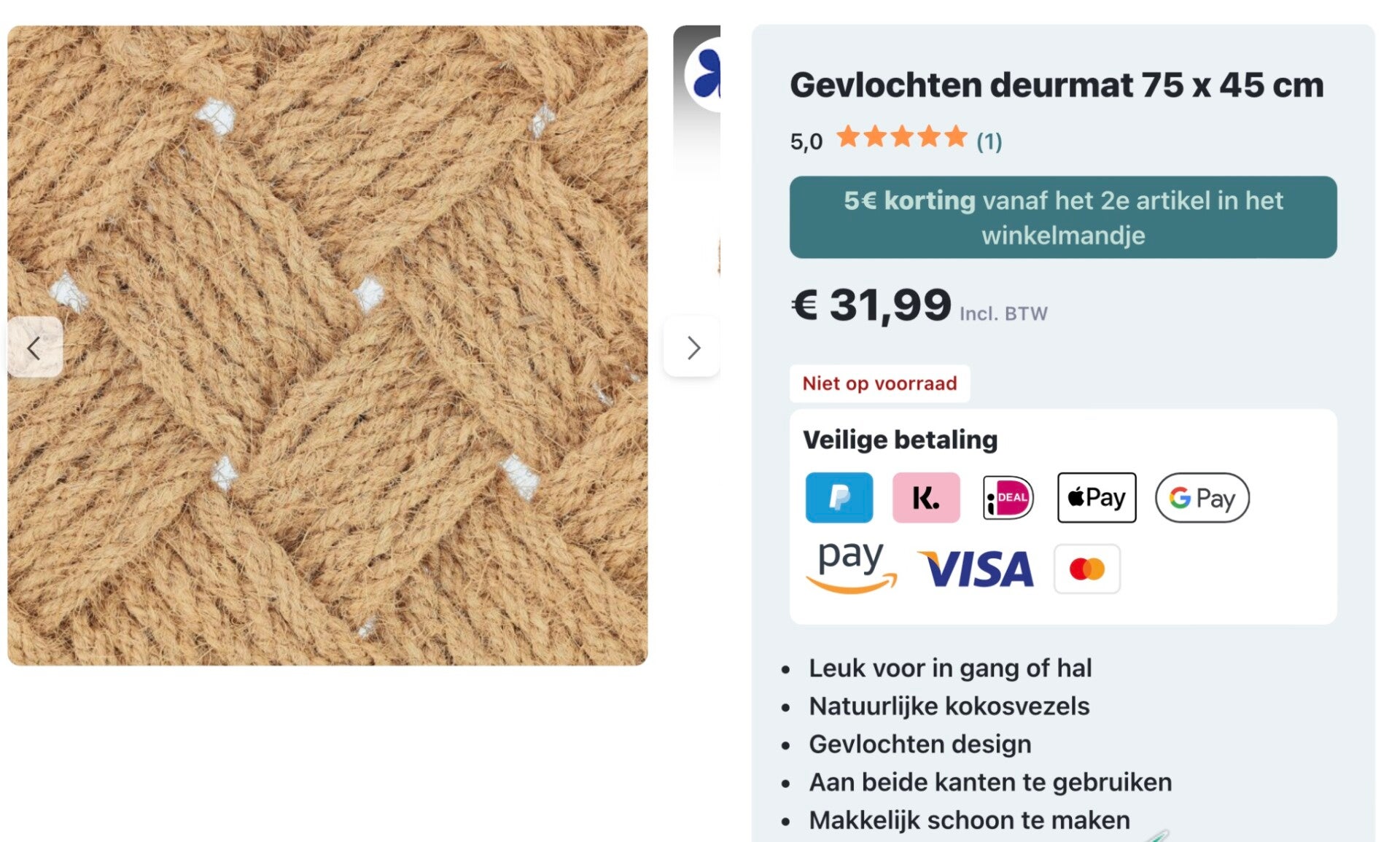Choose the iDEAL payment logo
1400x842 pixels.
[x=1008, y=497]
